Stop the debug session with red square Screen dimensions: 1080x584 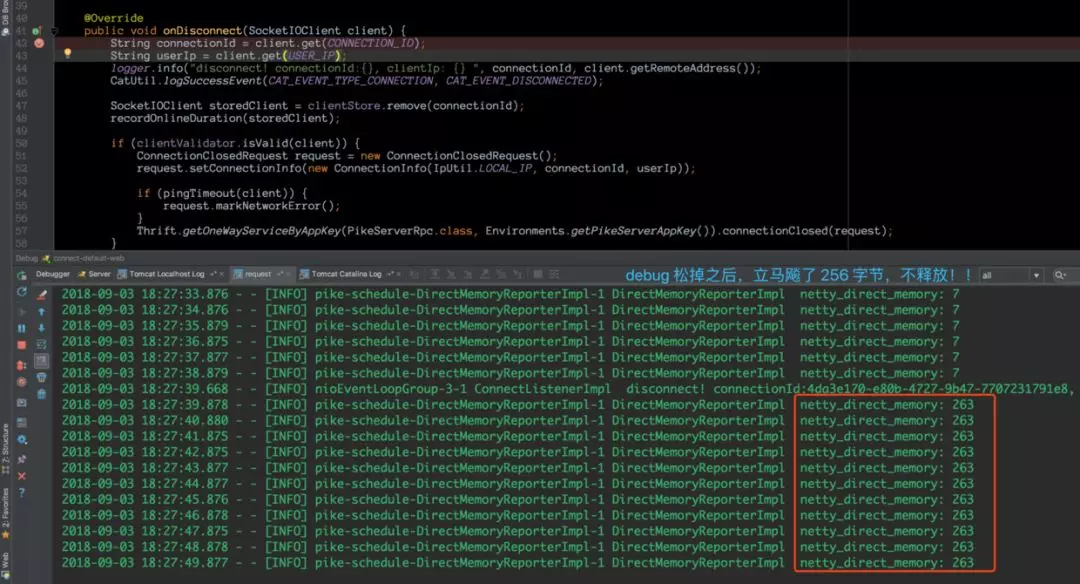point(21,345)
